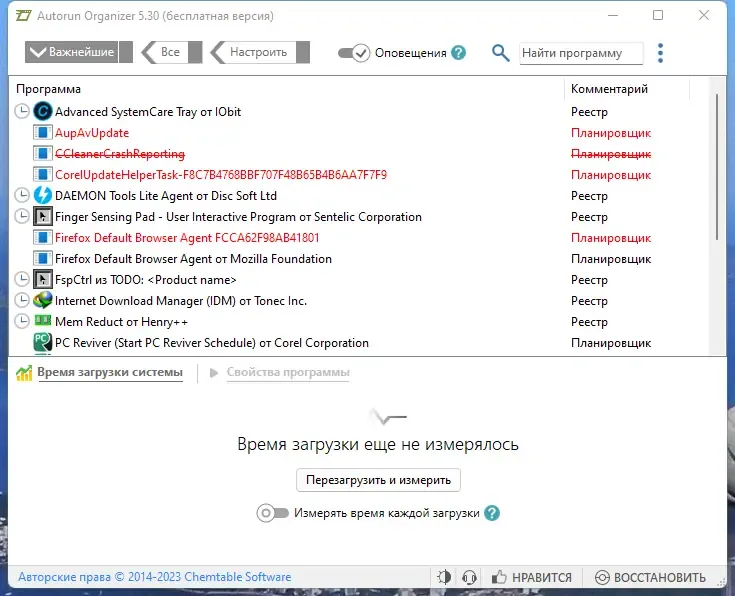735x596 pixels.
Task: Click the program list vertical scrollbar
Action: [x=717, y=166]
